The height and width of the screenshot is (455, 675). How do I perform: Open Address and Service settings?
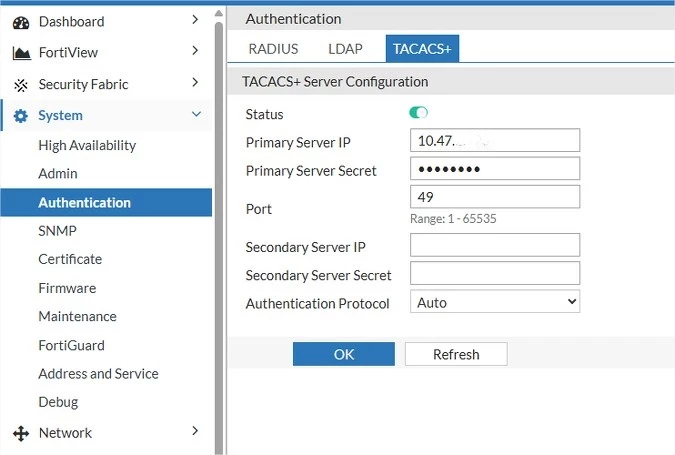[99, 374]
